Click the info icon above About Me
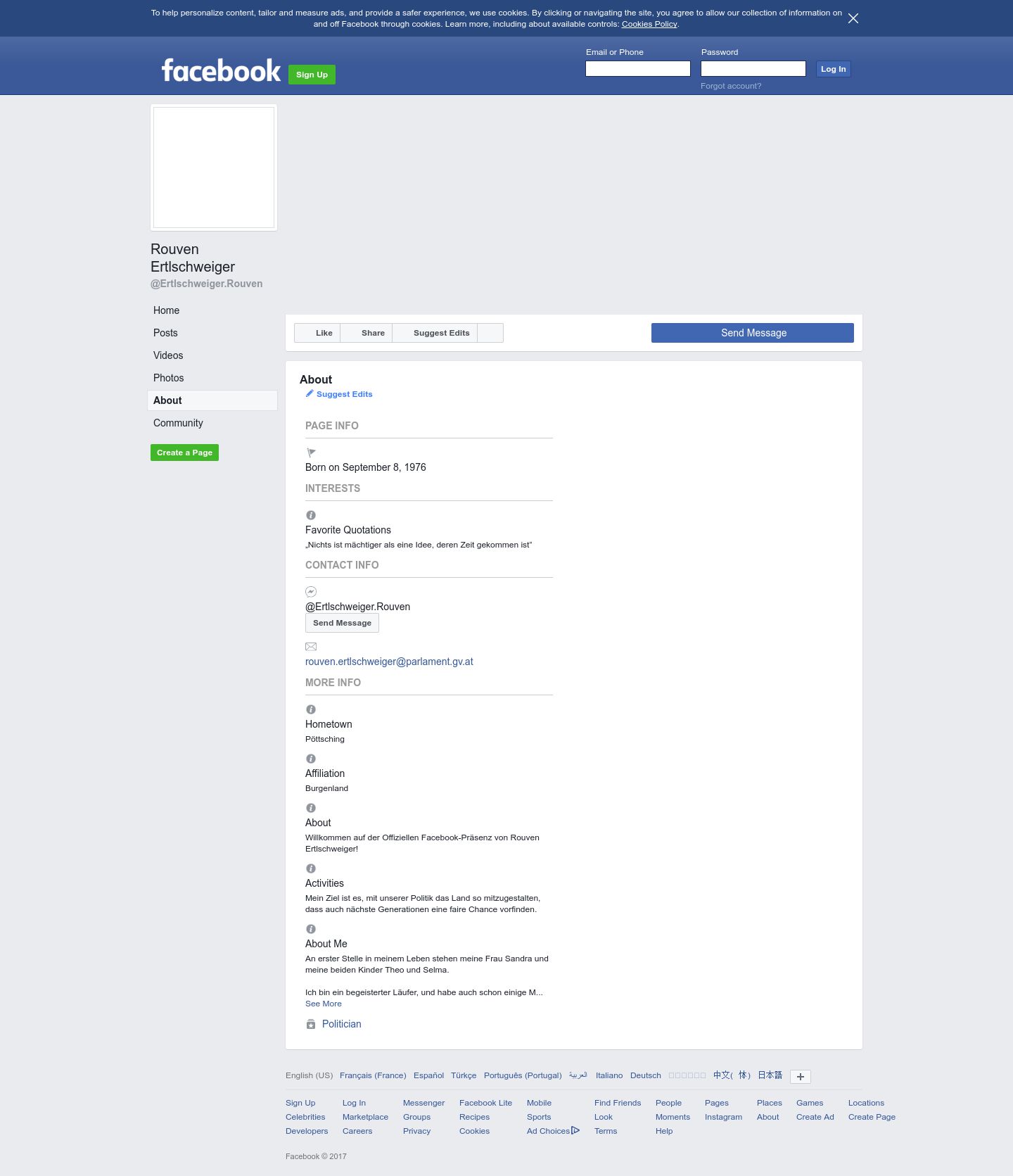This screenshot has width=1013, height=1176. point(311,929)
